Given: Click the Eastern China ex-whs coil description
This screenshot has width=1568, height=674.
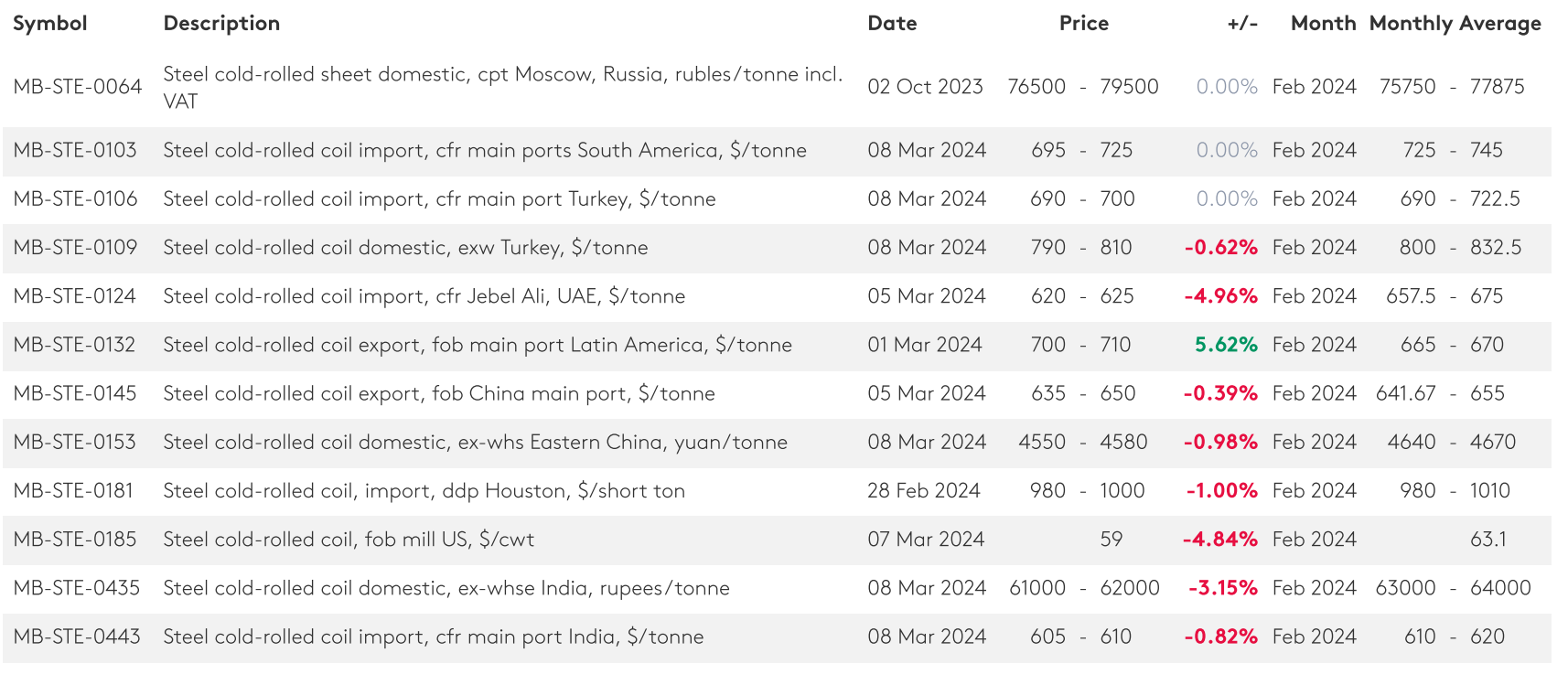Looking at the screenshot, I should (x=475, y=443).
